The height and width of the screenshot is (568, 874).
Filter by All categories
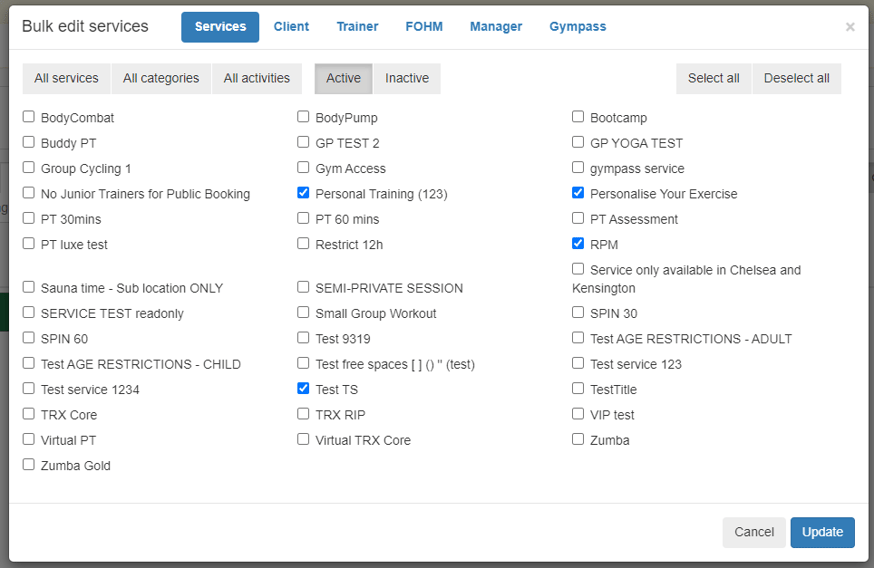click(161, 78)
